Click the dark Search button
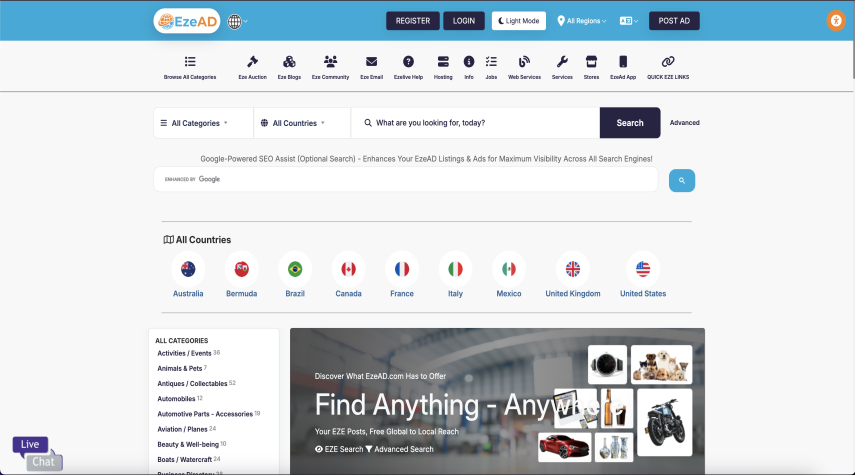This screenshot has width=855, height=475. coord(630,123)
